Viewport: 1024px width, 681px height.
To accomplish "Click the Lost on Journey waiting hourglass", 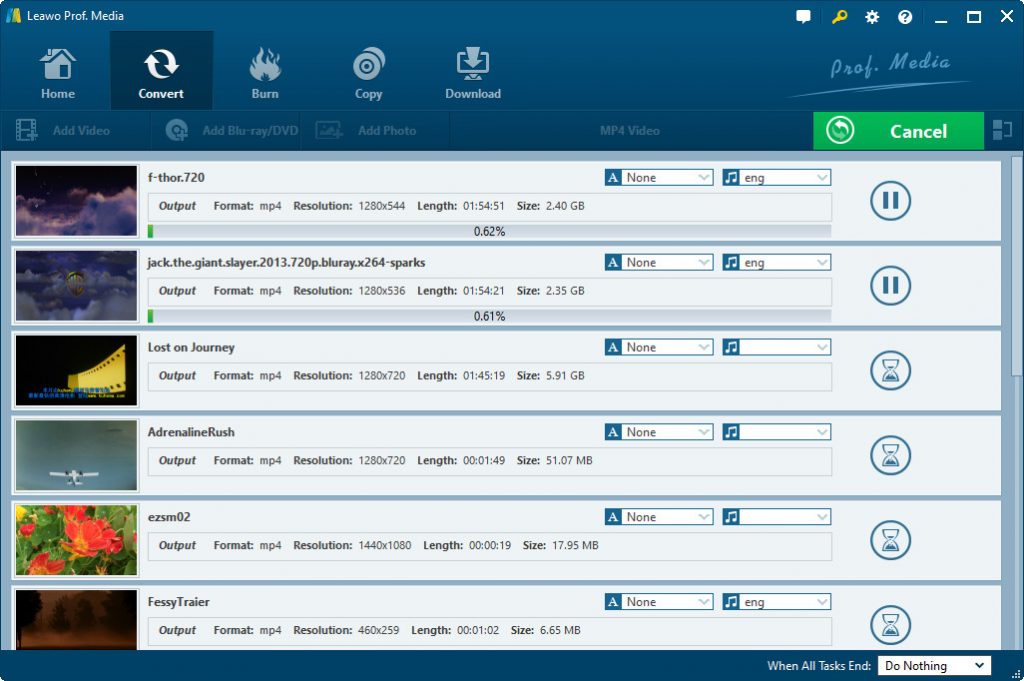I will pyautogui.click(x=890, y=370).
